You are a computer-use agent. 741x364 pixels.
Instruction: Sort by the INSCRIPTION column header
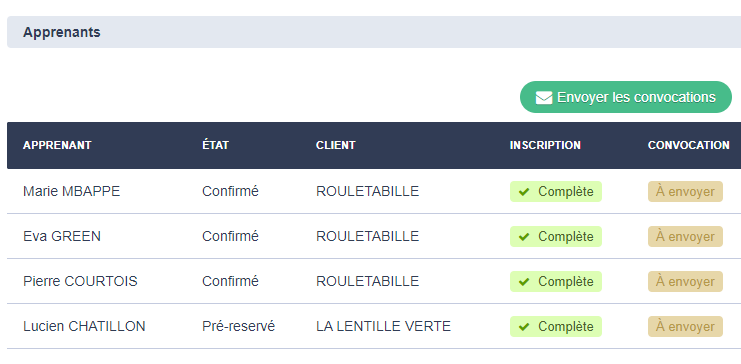[x=545, y=145]
